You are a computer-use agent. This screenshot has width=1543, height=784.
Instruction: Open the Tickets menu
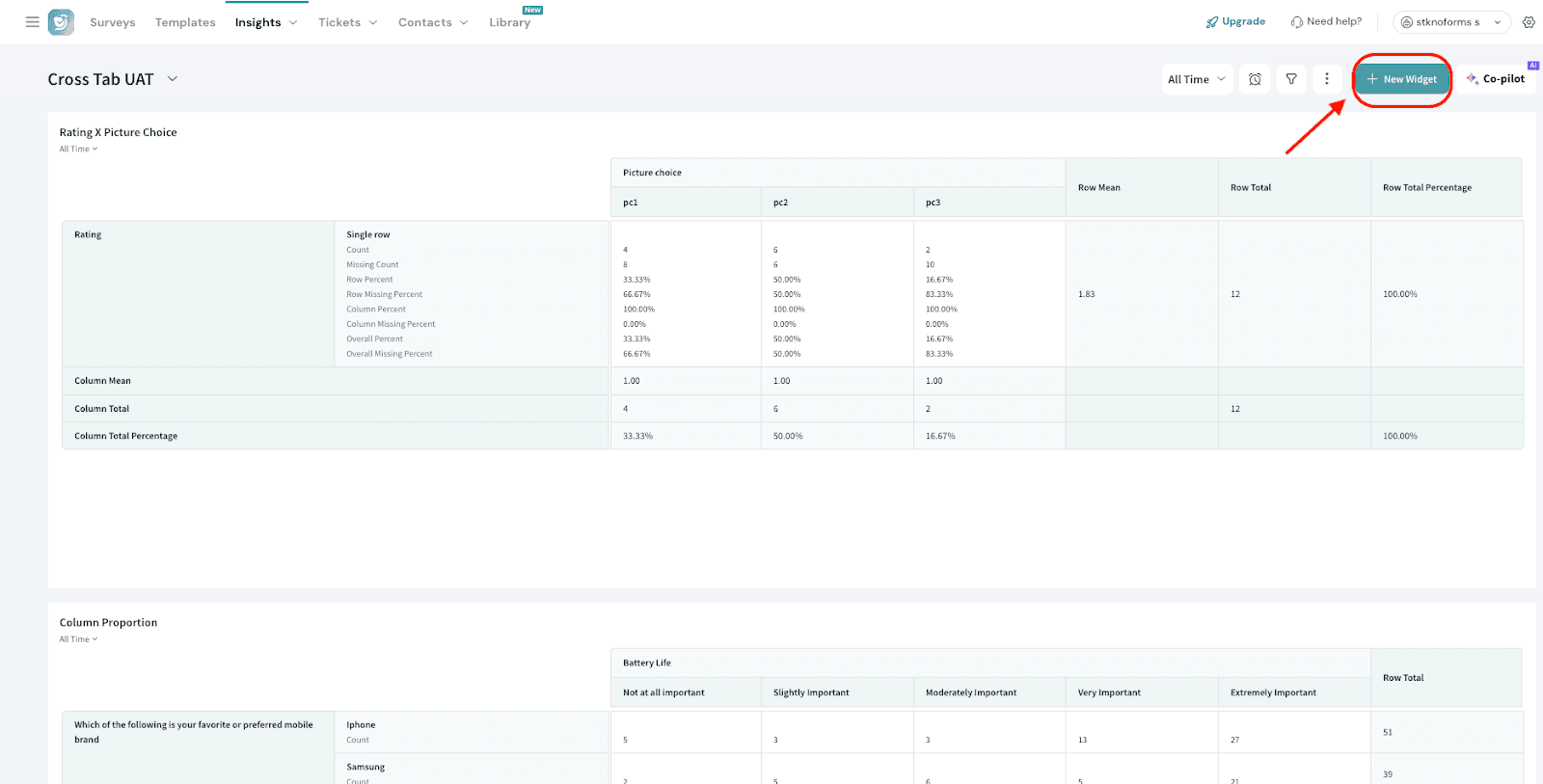click(x=347, y=22)
